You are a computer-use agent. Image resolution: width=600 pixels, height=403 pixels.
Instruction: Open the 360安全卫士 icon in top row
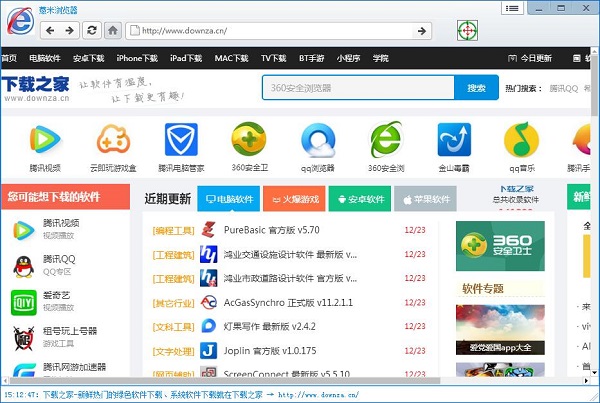point(249,139)
